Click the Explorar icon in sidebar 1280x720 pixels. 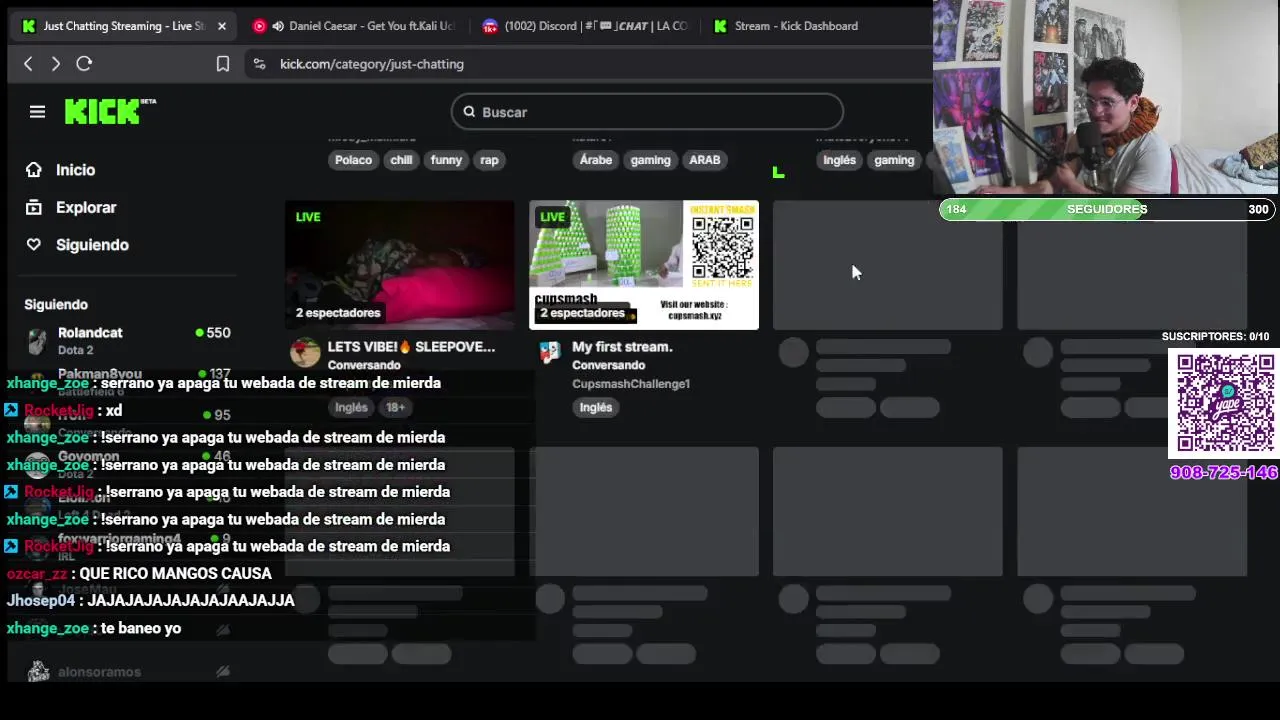[34, 207]
